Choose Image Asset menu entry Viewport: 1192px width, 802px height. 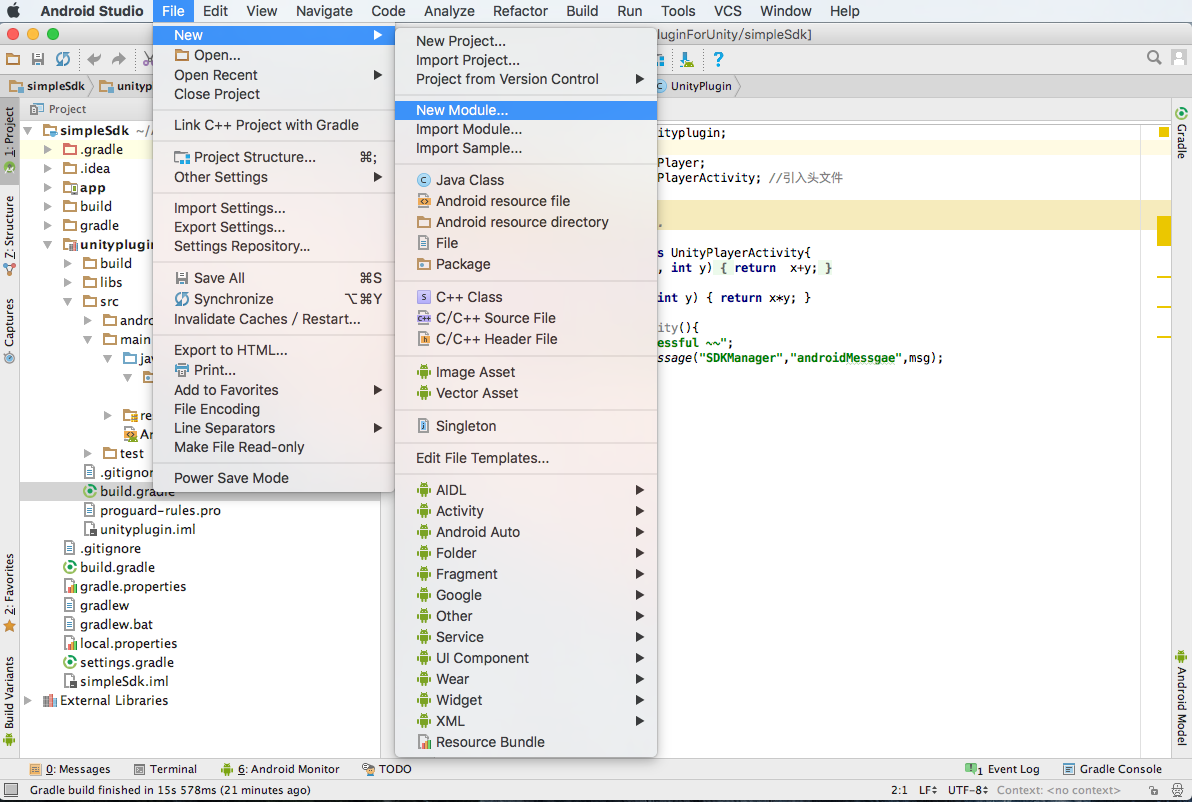tap(526, 372)
